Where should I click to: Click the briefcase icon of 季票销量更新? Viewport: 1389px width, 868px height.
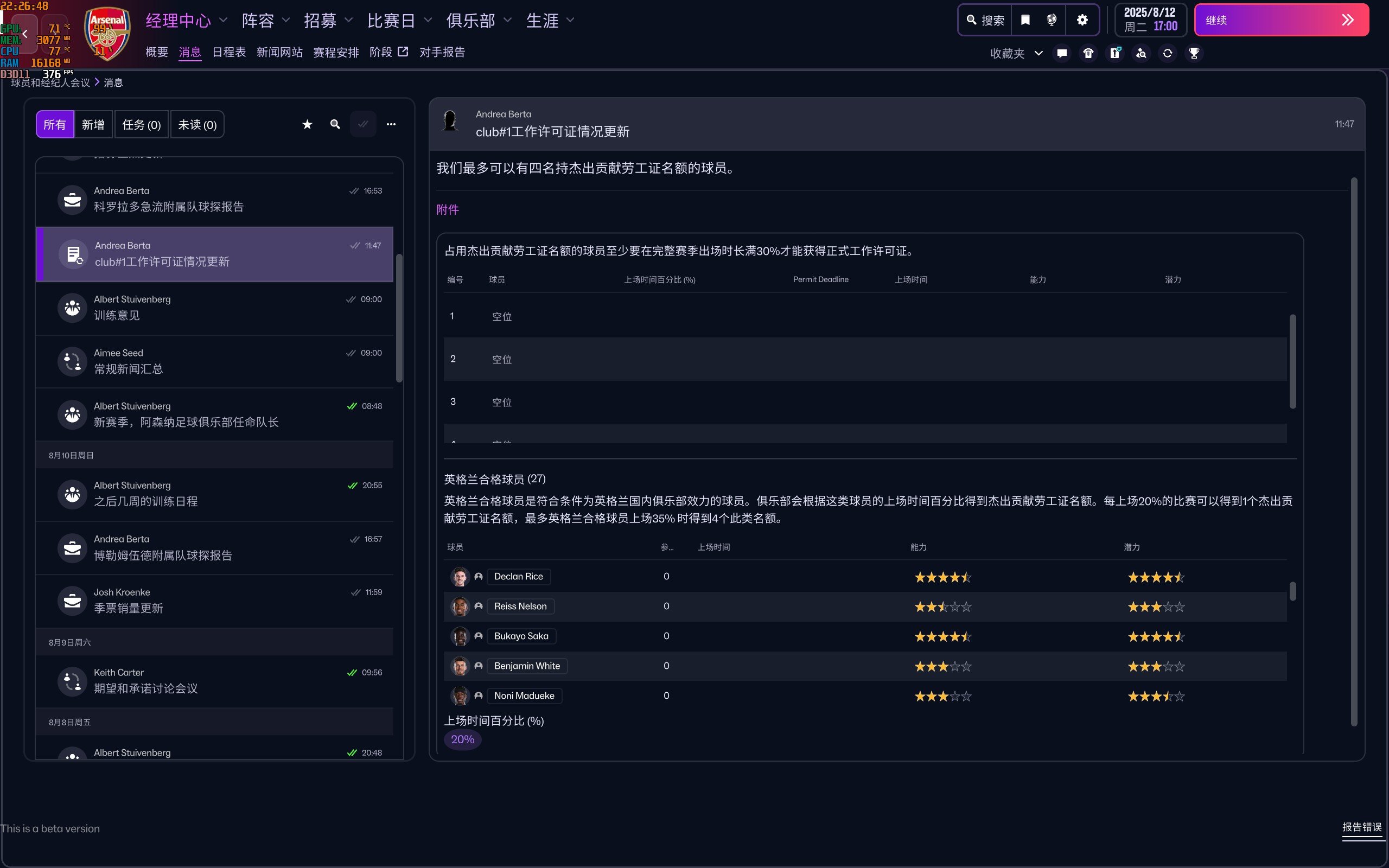[72, 601]
